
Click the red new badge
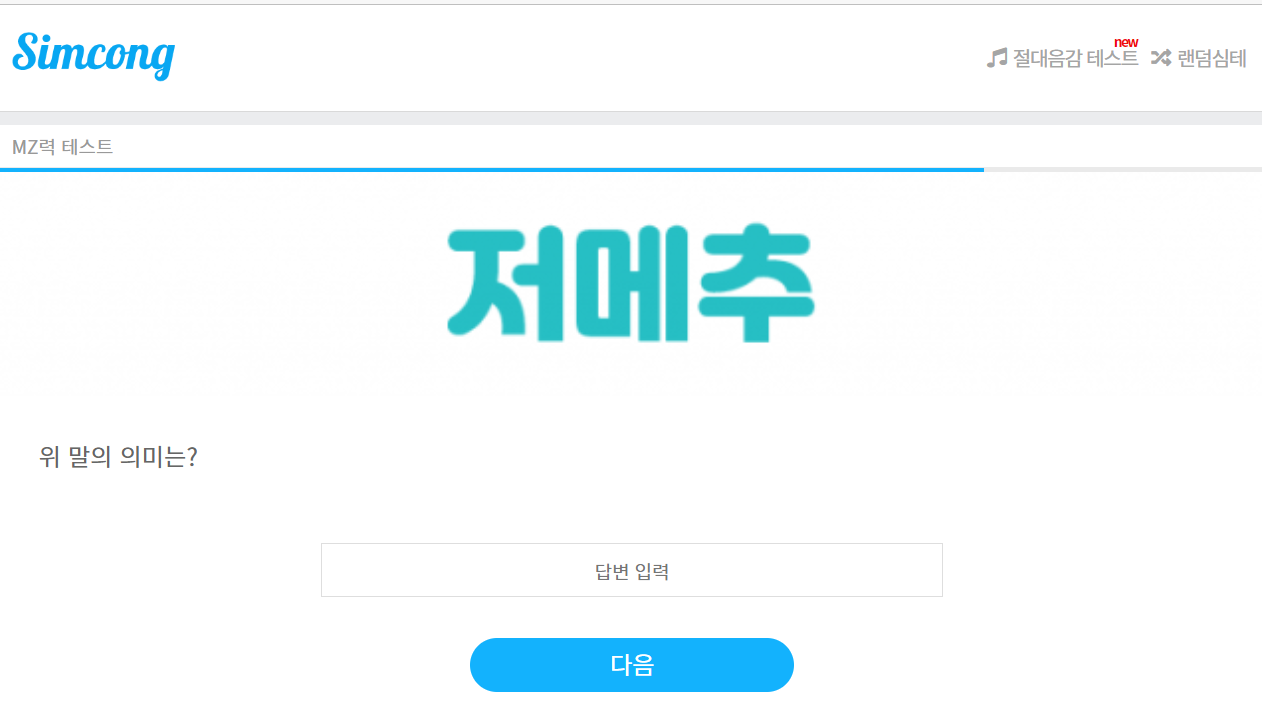click(x=1126, y=42)
